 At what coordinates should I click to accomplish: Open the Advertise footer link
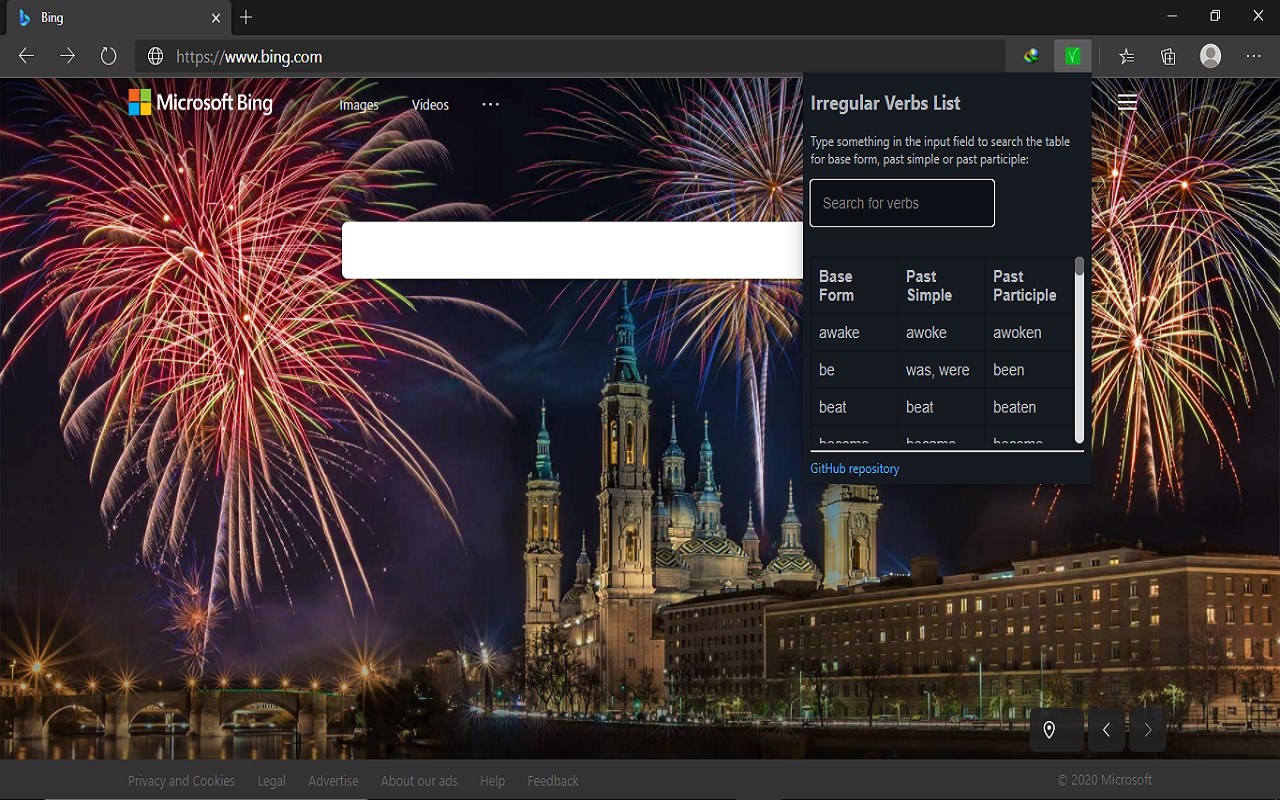click(333, 781)
